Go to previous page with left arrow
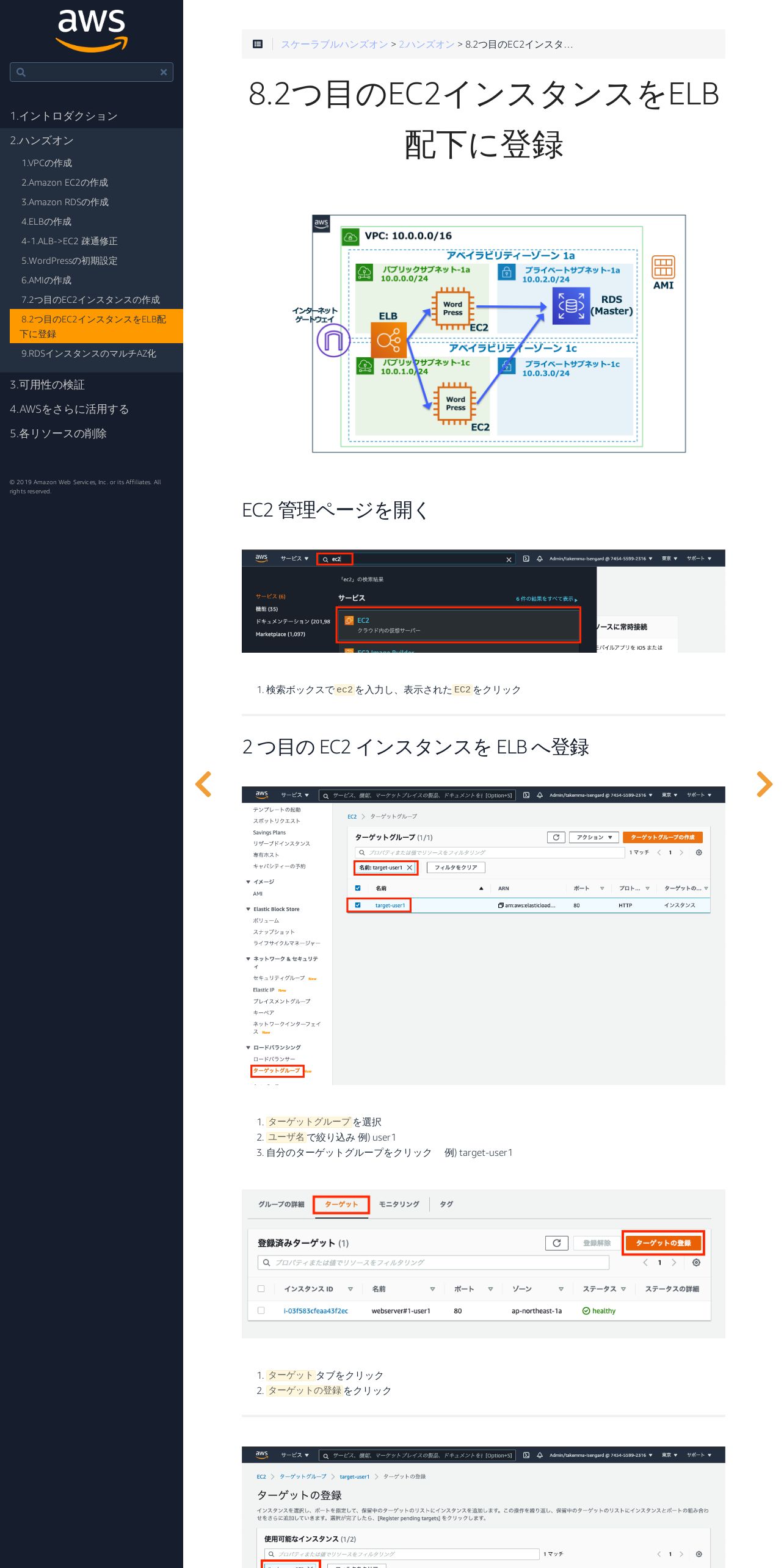Screen dimensions: 784x1568 pos(203,784)
